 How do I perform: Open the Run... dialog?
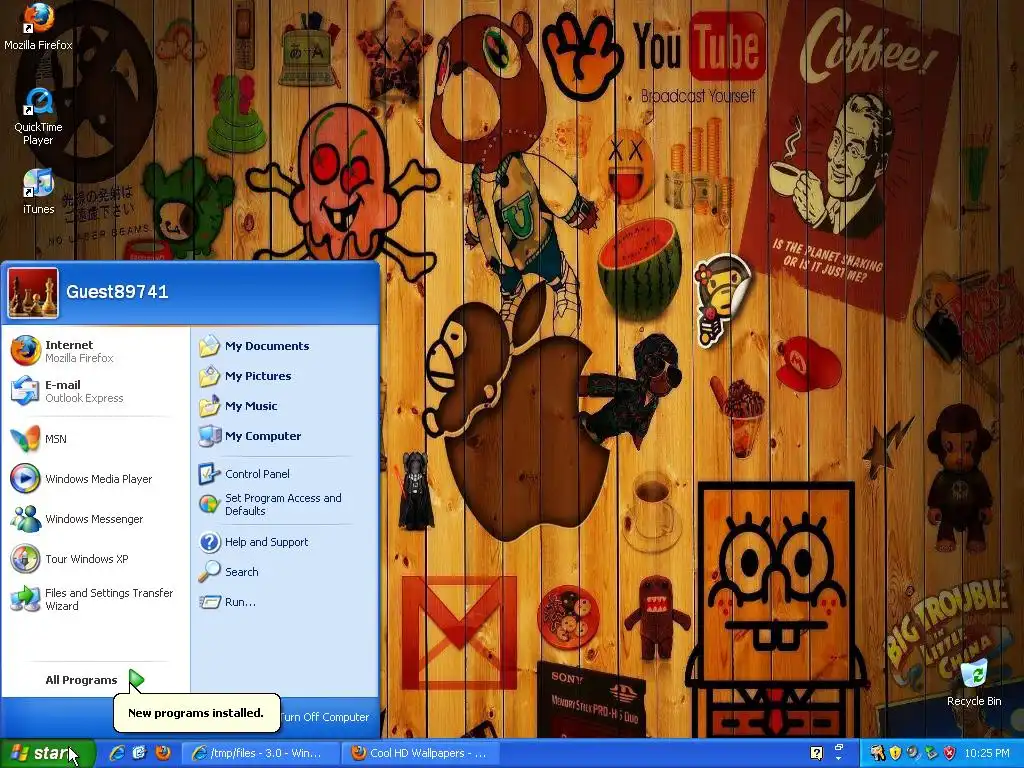tap(285, 602)
